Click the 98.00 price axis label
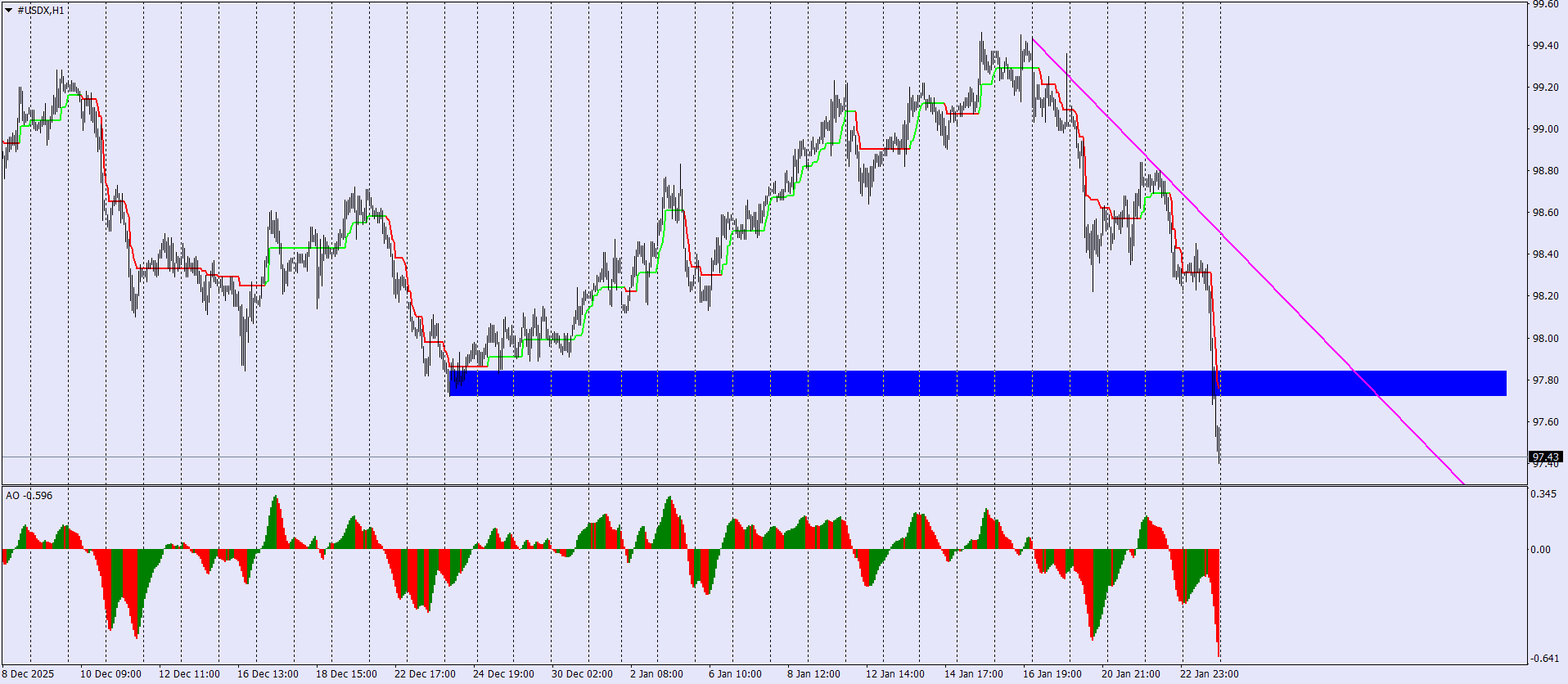1568x684 pixels. pyautogui.click(x=1545, y=338)
